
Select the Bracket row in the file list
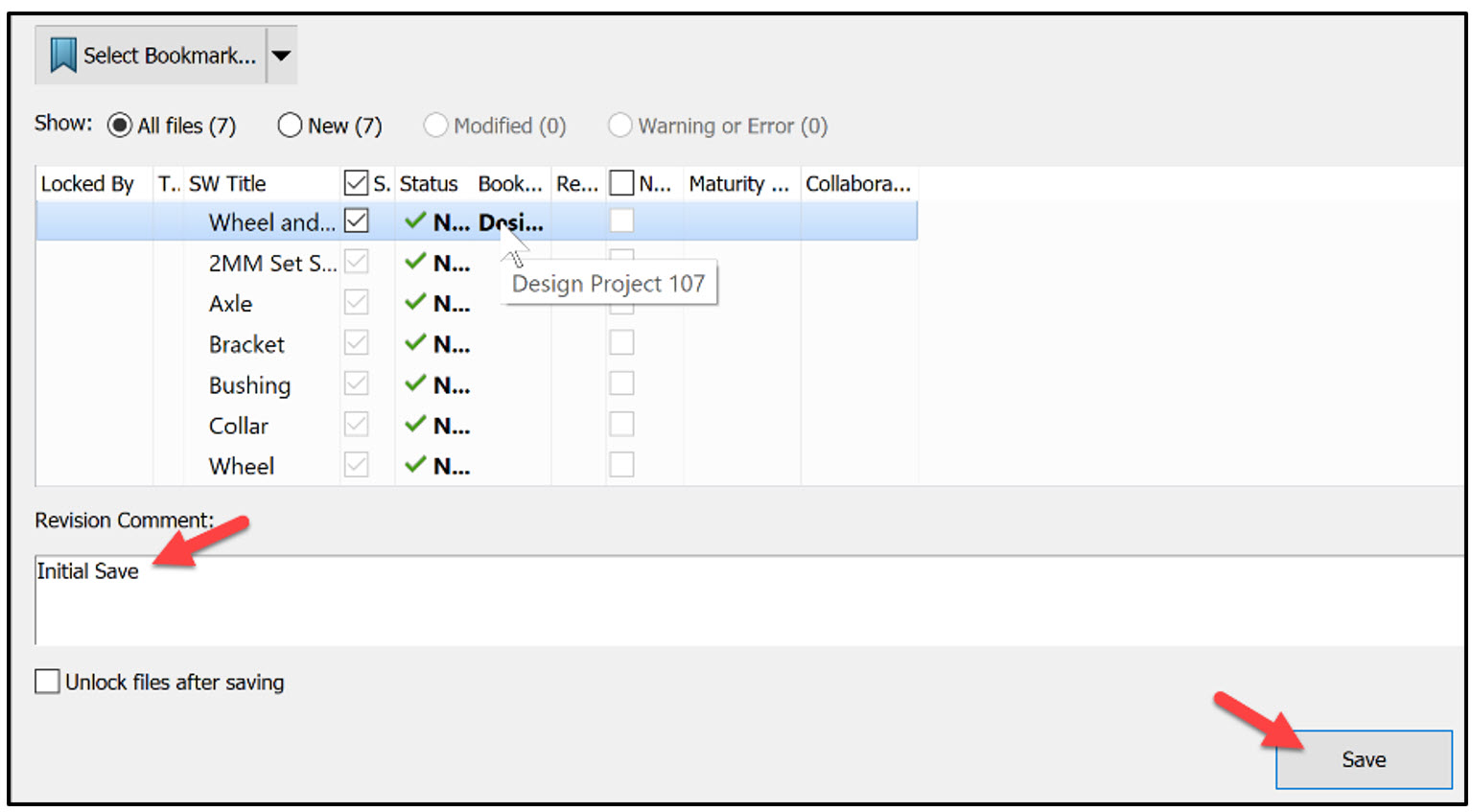(245, 343)
